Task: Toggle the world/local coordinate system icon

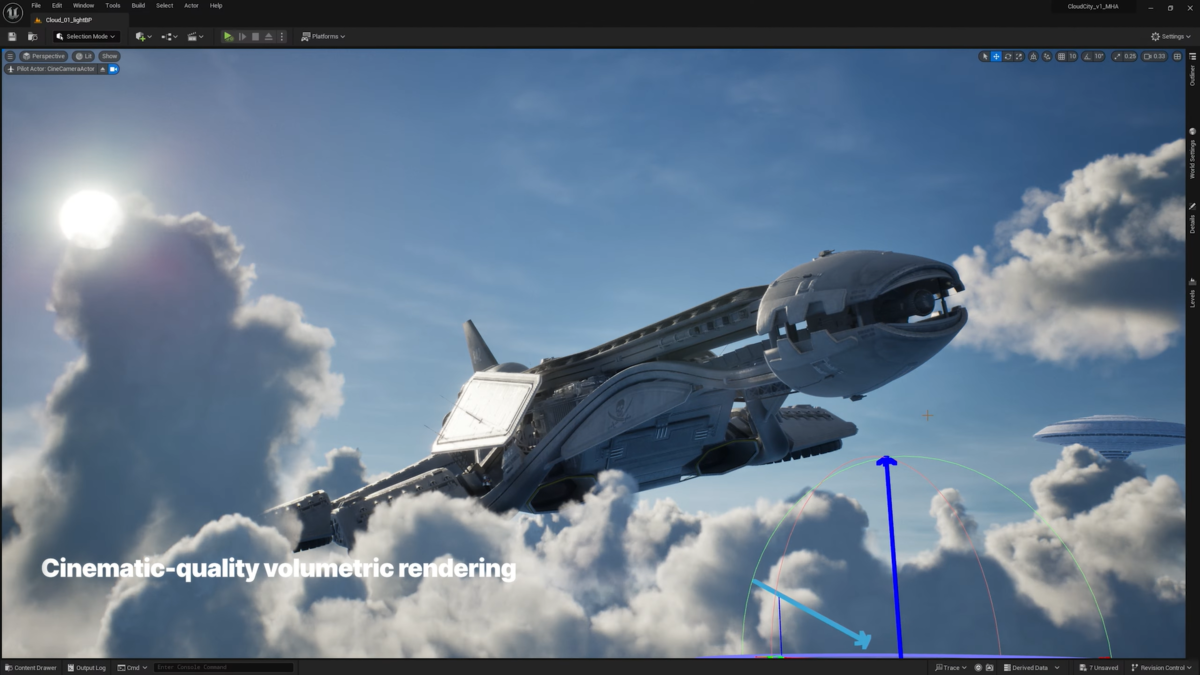Action: pyautogui.click(x=1034, y=56)
